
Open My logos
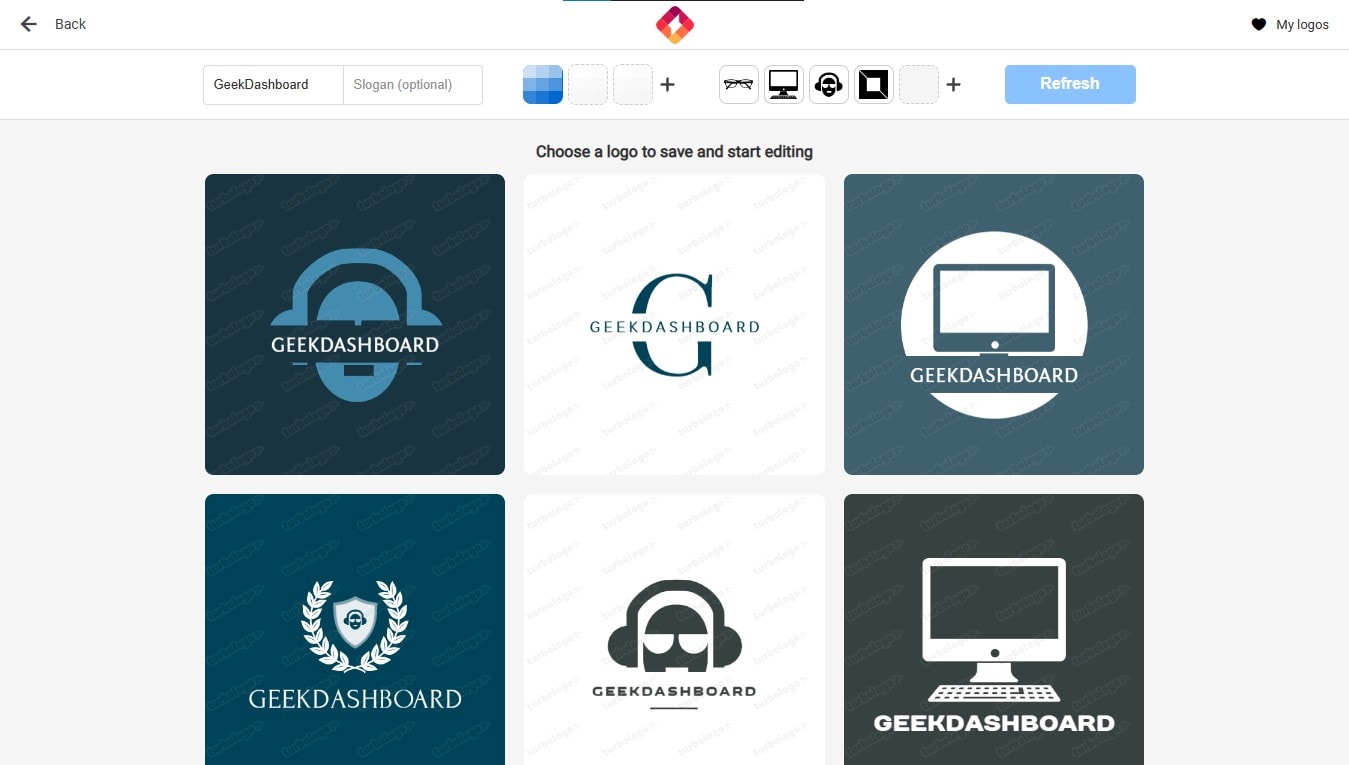1300,24
